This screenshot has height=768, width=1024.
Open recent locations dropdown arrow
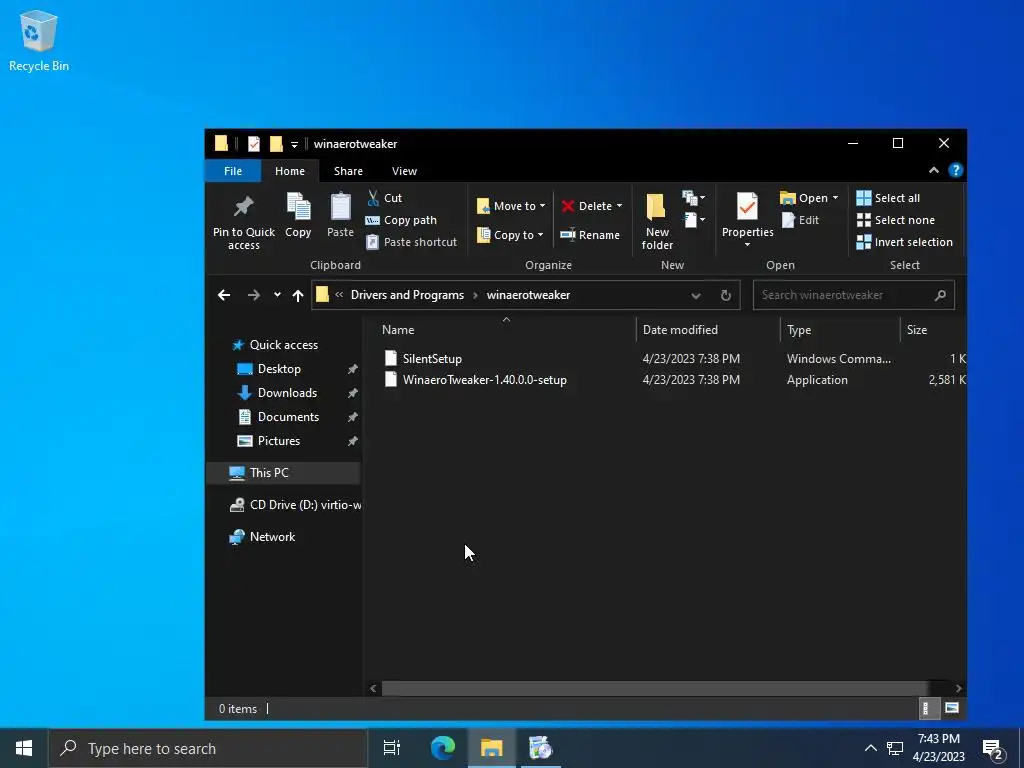(277, 295)
